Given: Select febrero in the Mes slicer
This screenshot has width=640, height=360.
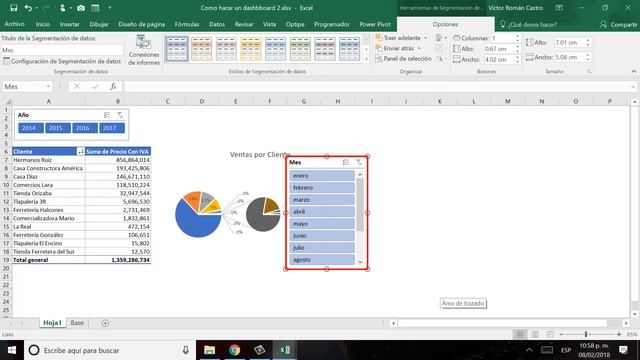Looking at the screenshot, I should [322, 188].
